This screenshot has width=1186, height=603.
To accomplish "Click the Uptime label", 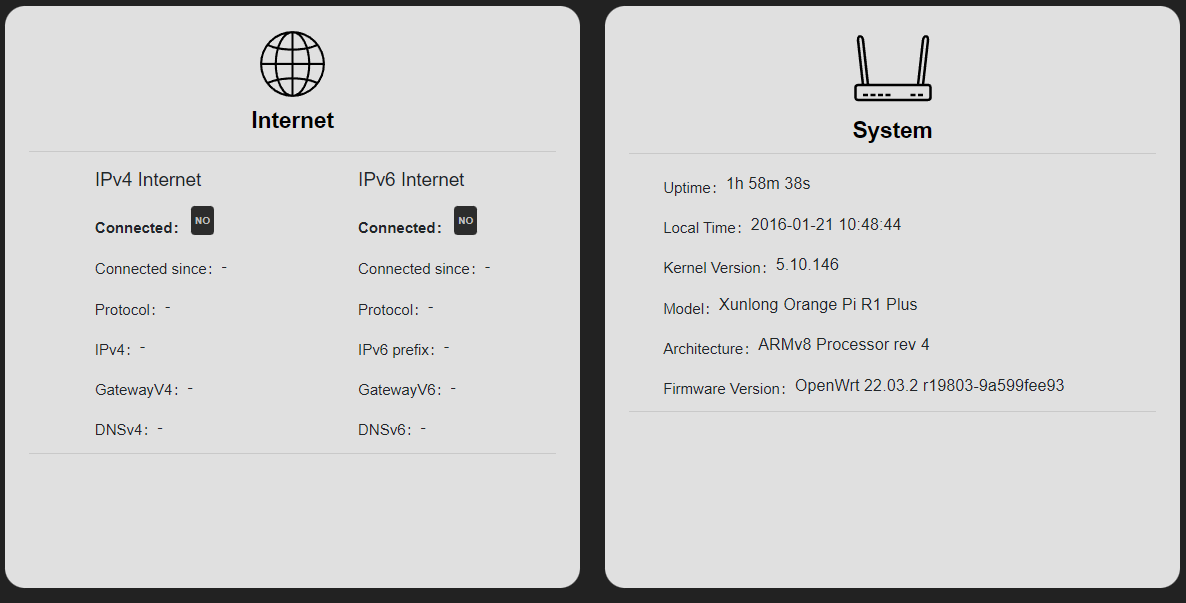I will (x=691, y=188).
